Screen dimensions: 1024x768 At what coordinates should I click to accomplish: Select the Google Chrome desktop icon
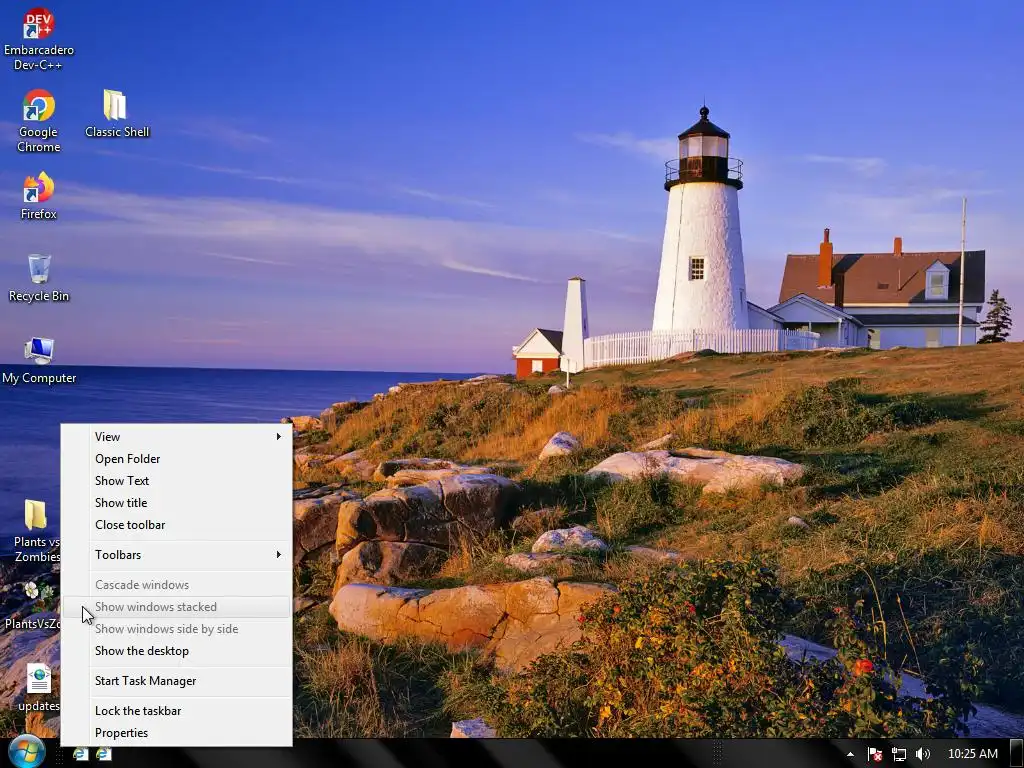point(39,121)
